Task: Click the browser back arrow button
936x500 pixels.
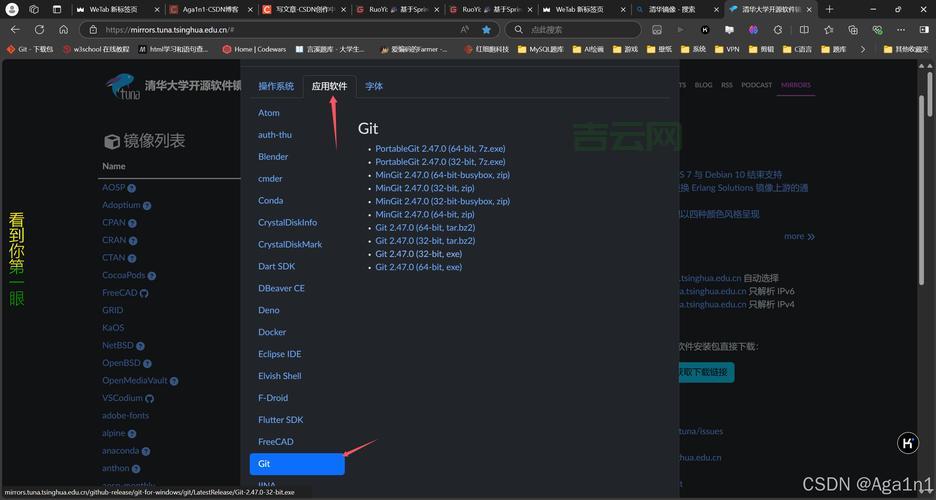Action: [16, 30]
